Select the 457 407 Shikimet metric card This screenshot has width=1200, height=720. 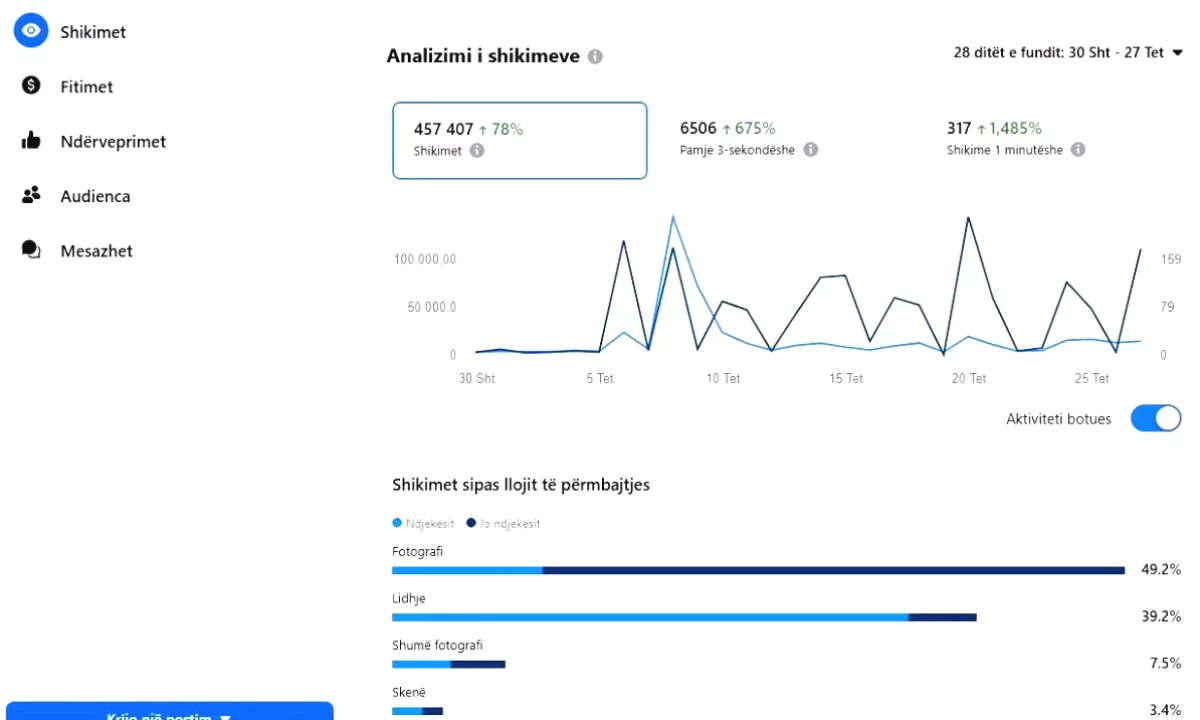[x=519, y=140]
